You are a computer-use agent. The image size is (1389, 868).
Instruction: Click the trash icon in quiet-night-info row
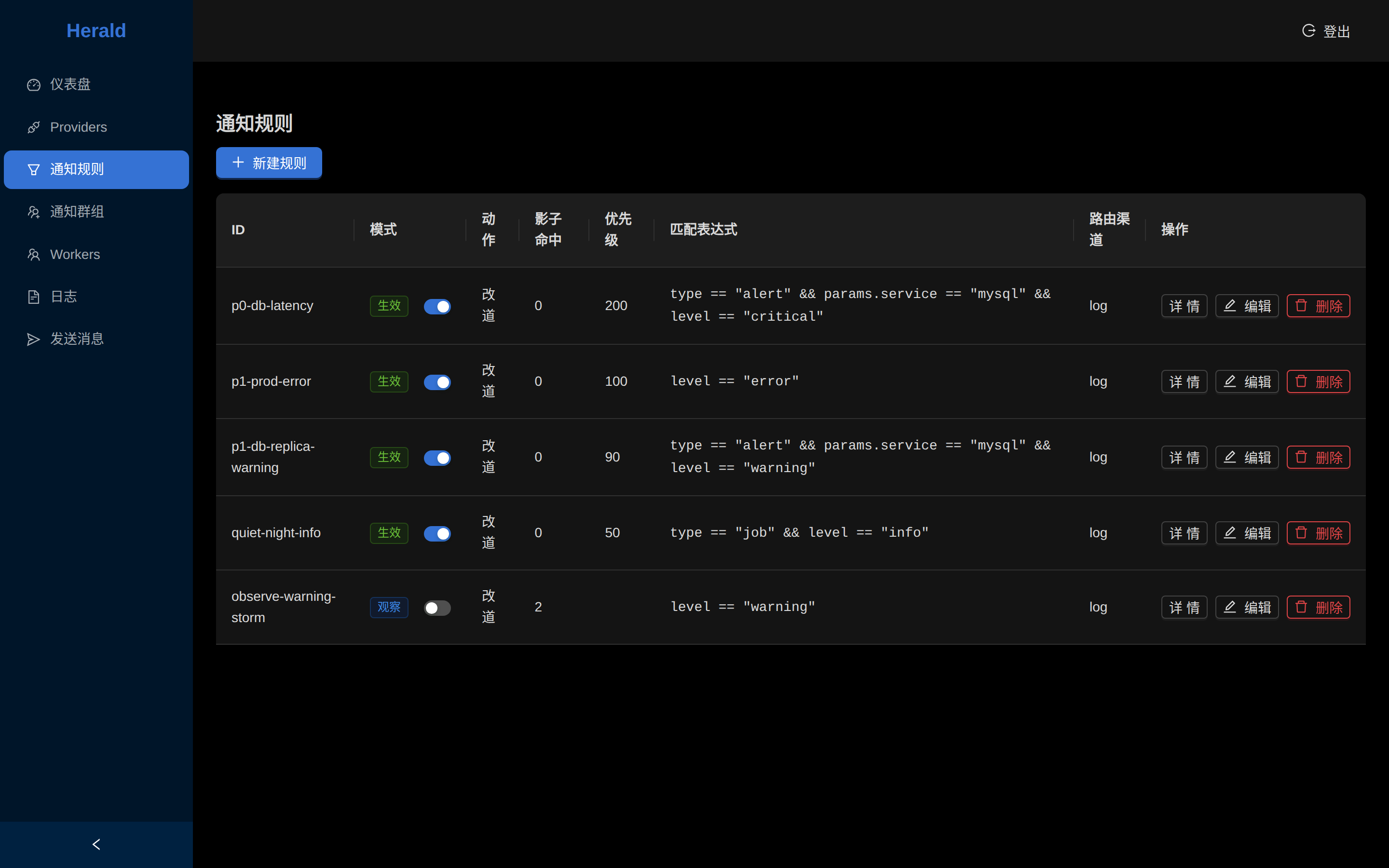pos(1301,533)
